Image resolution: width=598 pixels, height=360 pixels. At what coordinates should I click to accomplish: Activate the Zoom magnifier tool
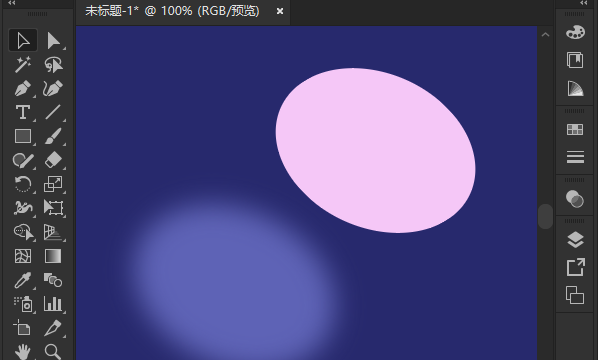[53, 351]
